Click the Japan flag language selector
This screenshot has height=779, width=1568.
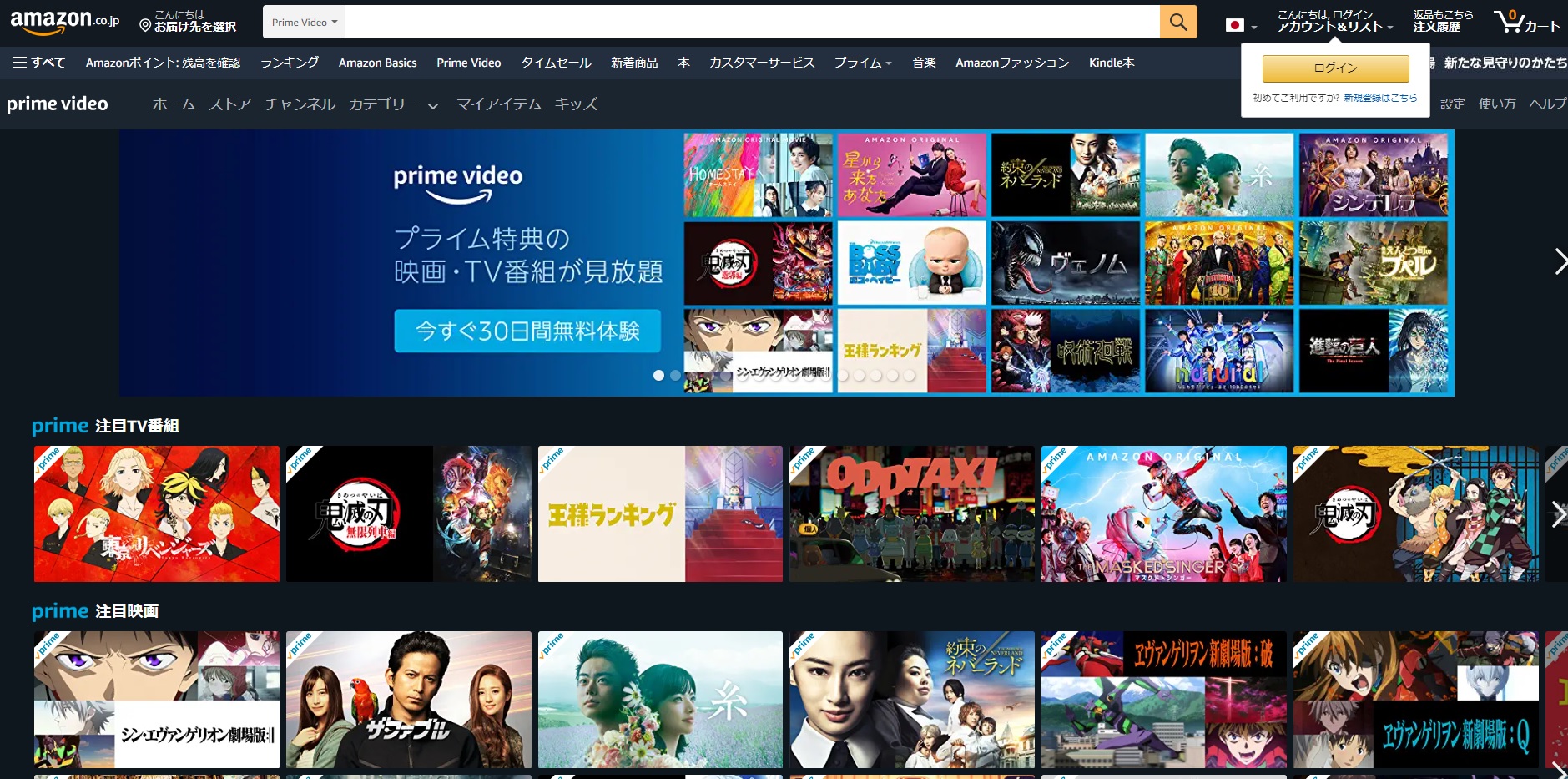1241,25
